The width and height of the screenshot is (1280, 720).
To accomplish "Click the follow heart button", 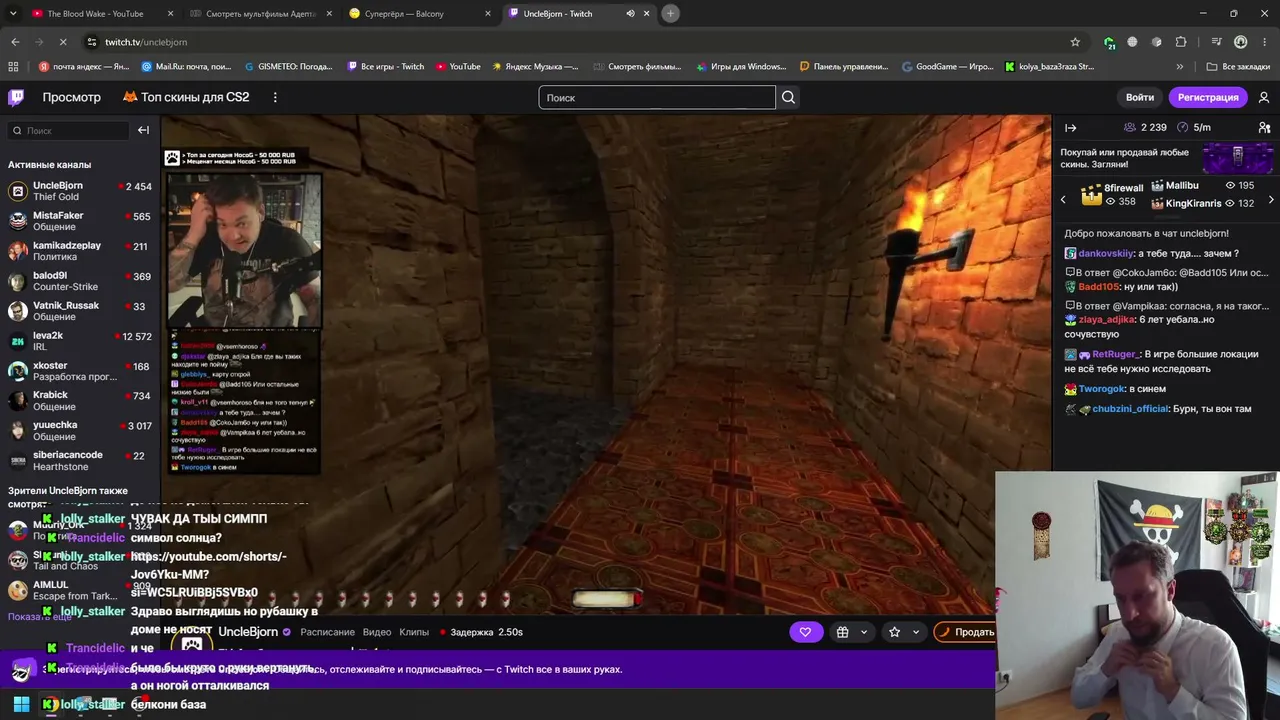I will tap(805, 632).
